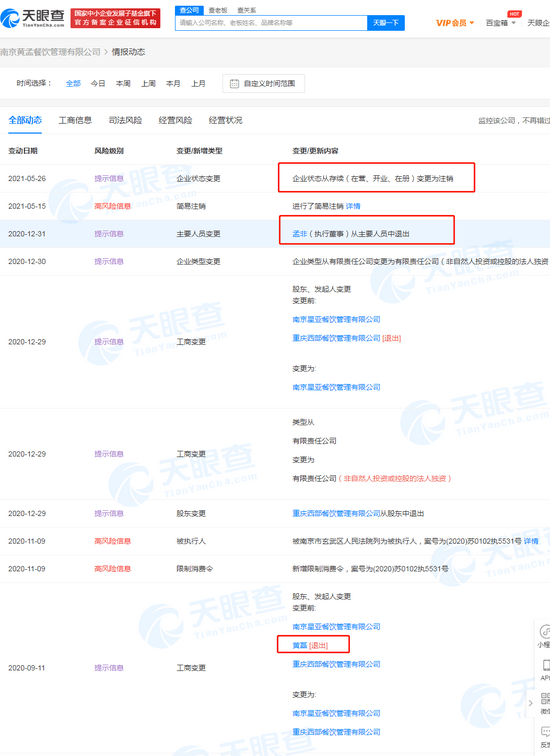Image resolution: width=550 pixels, height=756 pixels.
Task: Open the Tianyancha logo homepage
Action: click(33, 18)
